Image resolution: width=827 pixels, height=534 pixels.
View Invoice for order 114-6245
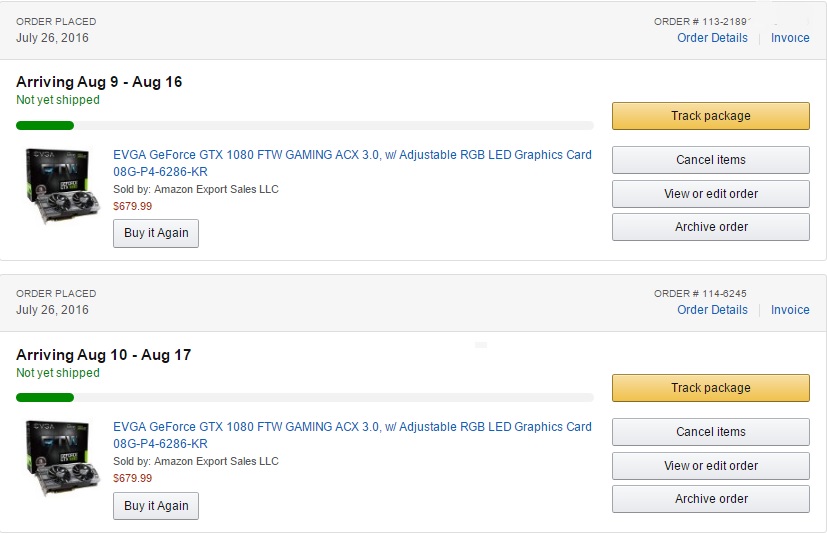tap(790, 310)
